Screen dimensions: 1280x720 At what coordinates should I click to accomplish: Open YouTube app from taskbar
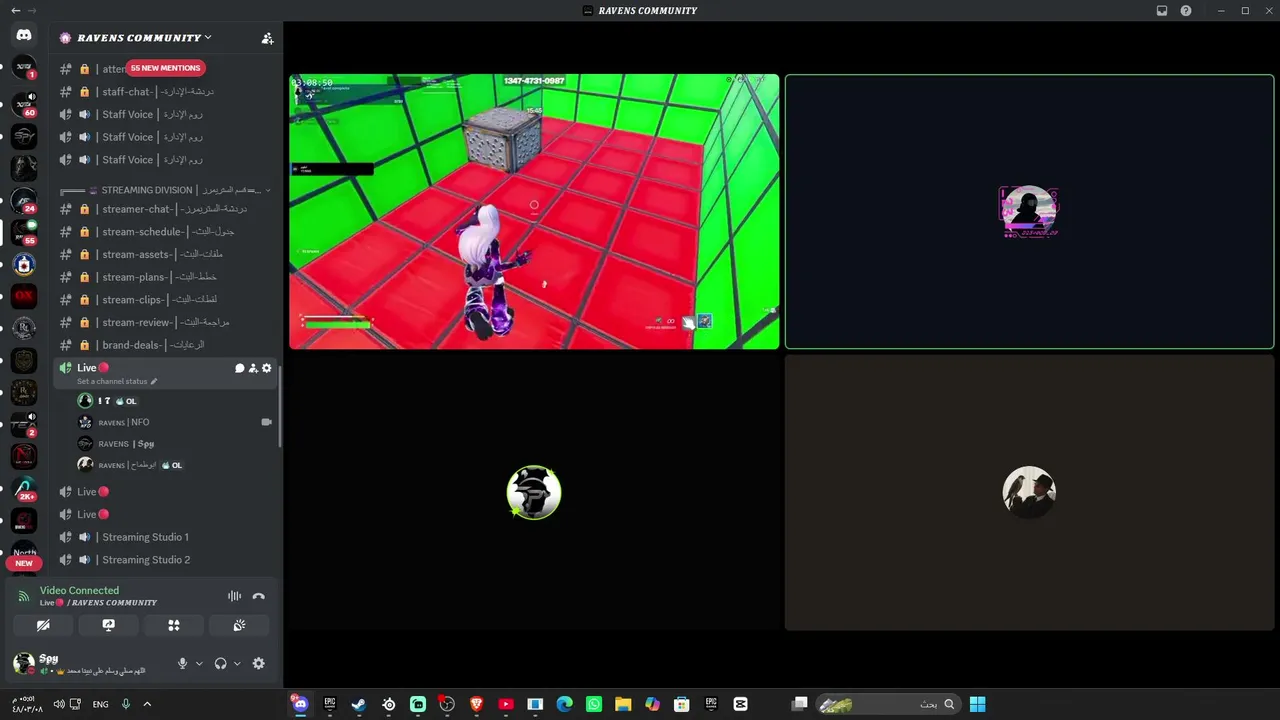pyautogui.click(x=506, y=704)
